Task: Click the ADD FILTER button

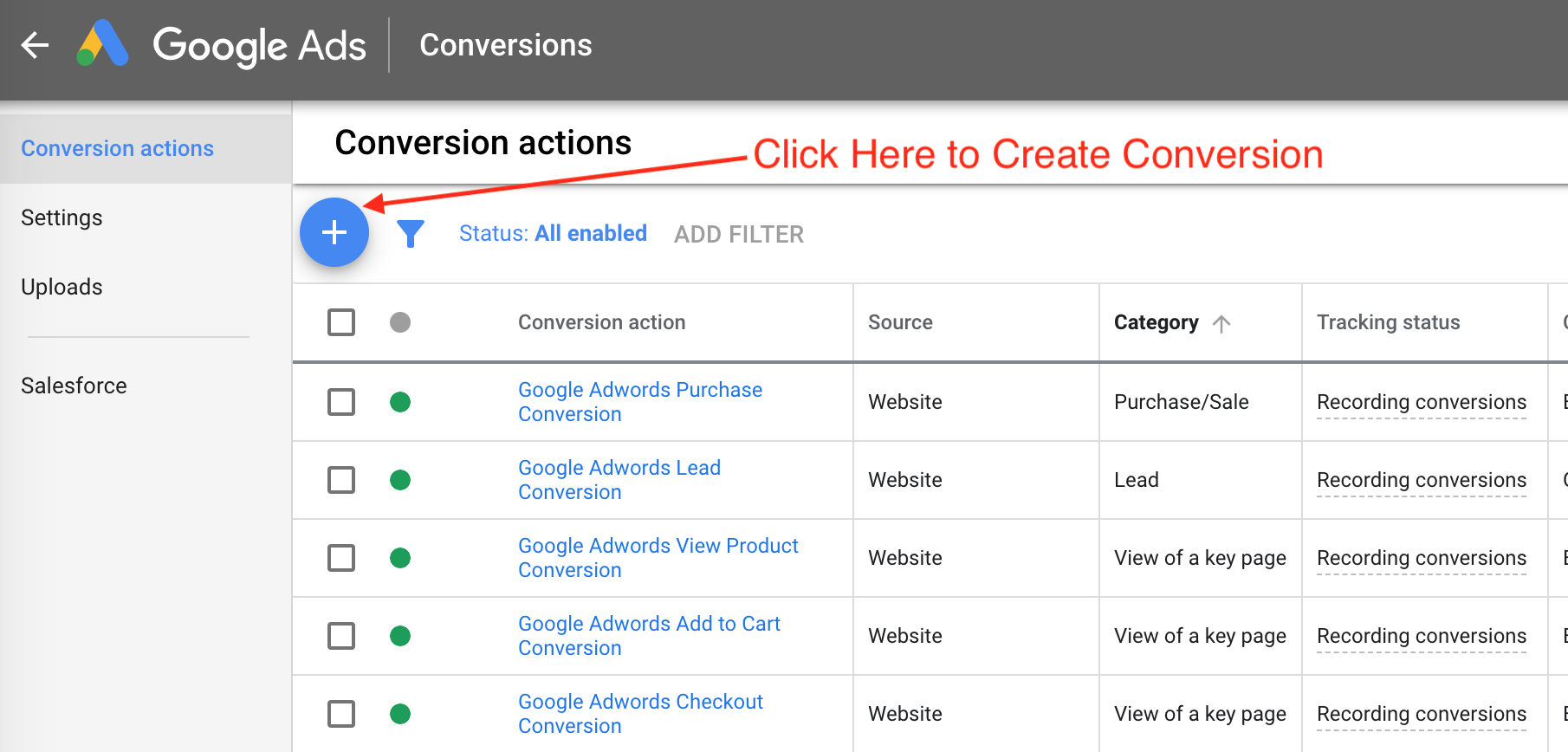Action: [739, 234]
